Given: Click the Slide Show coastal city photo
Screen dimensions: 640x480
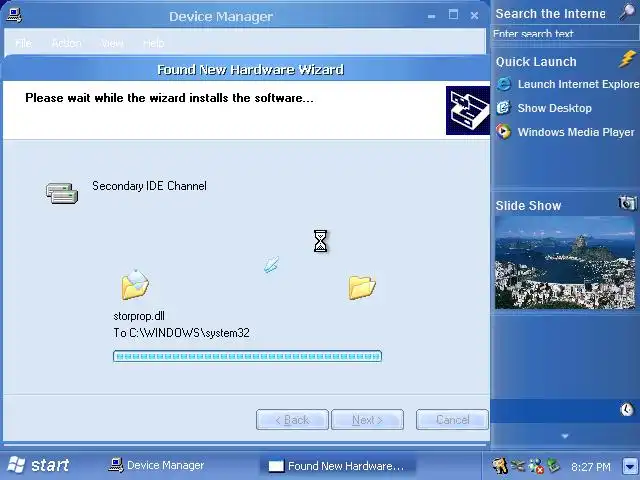Looking at the screenshot, I should click(565, 262).
